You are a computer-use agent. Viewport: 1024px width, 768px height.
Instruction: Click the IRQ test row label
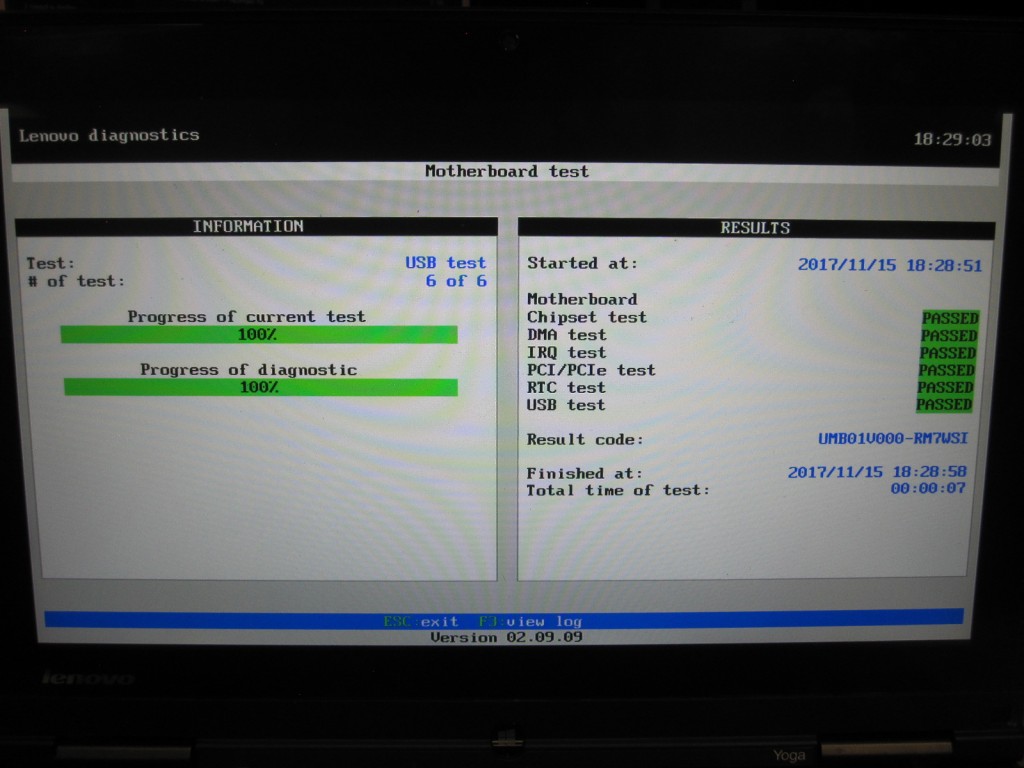566,353
